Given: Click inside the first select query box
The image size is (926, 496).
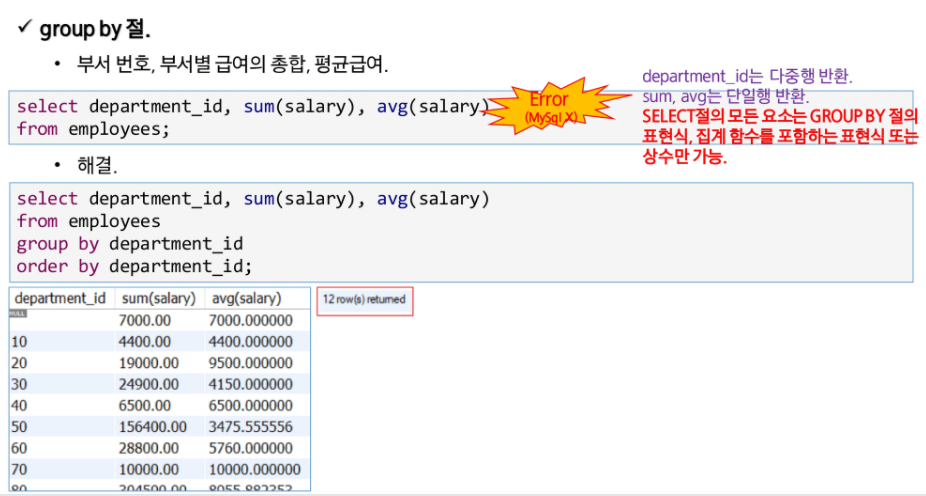Looking at the screenshot, I should pyautogui.click(x=461, y=118).
